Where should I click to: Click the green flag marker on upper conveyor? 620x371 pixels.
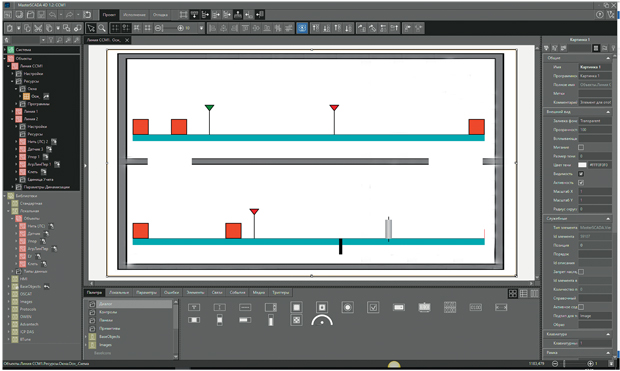209,107
